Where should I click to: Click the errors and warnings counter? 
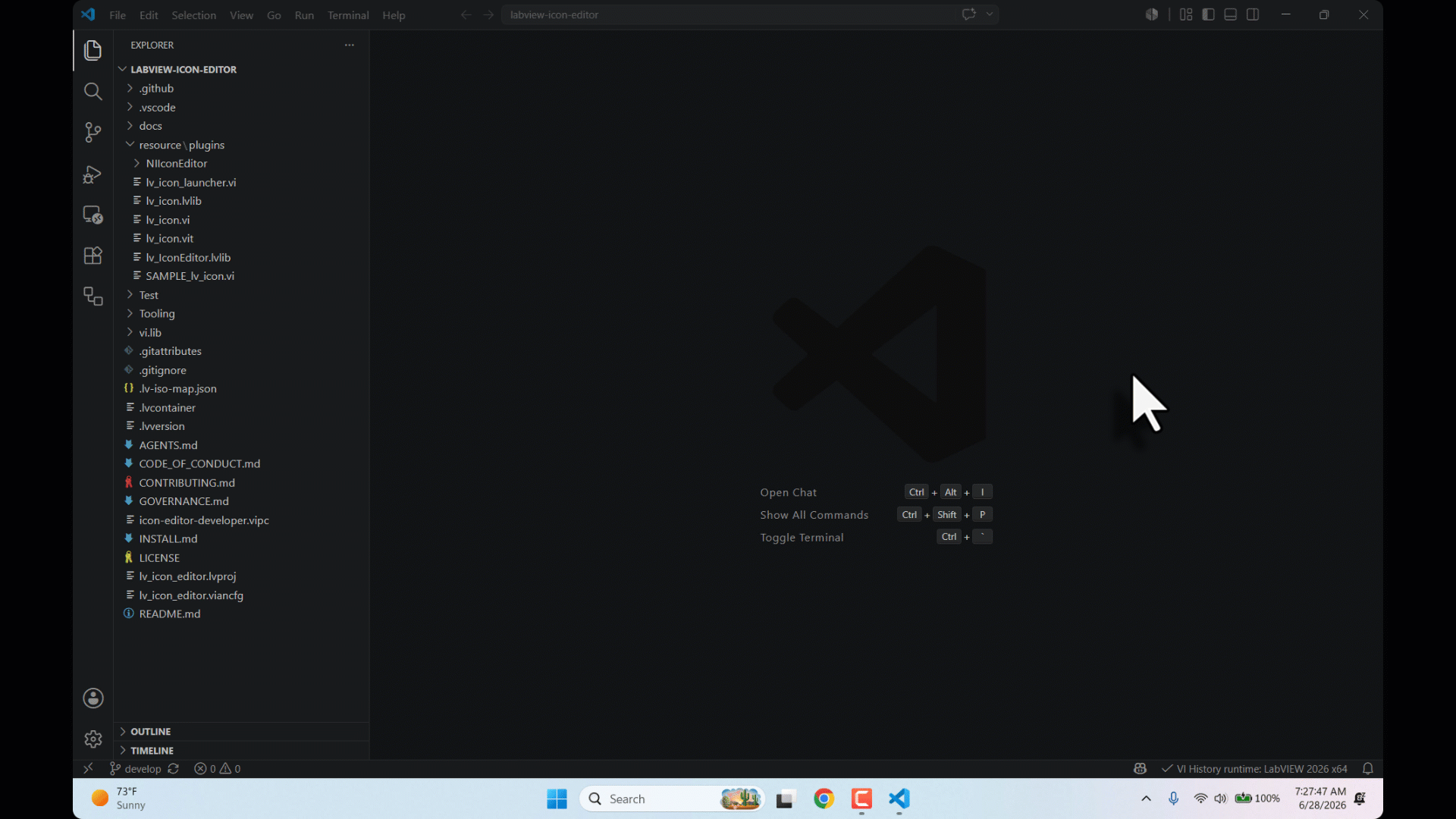tap(218, 768)
